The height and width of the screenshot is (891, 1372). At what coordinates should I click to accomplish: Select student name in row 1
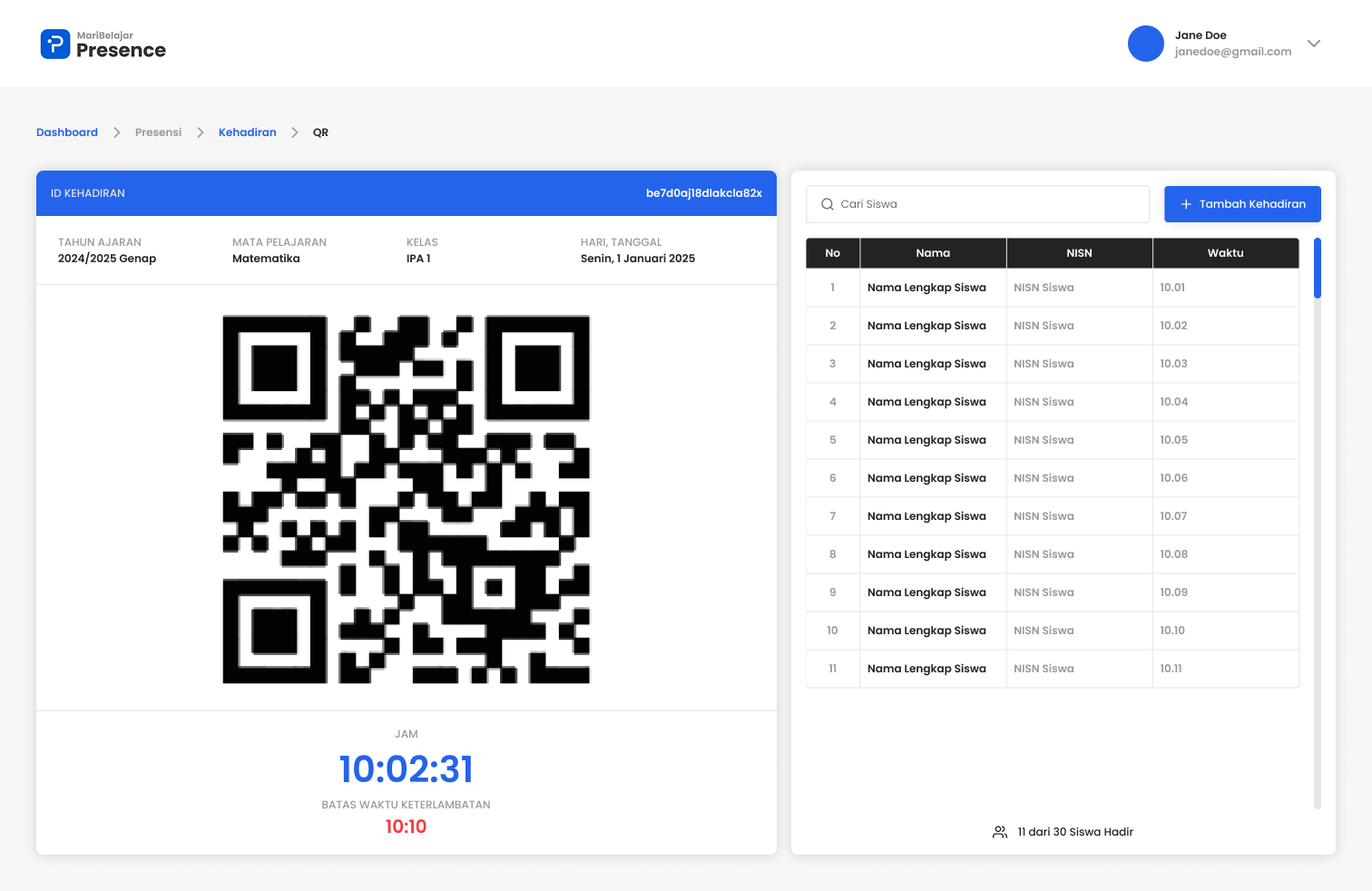click(x=926, y=288)
